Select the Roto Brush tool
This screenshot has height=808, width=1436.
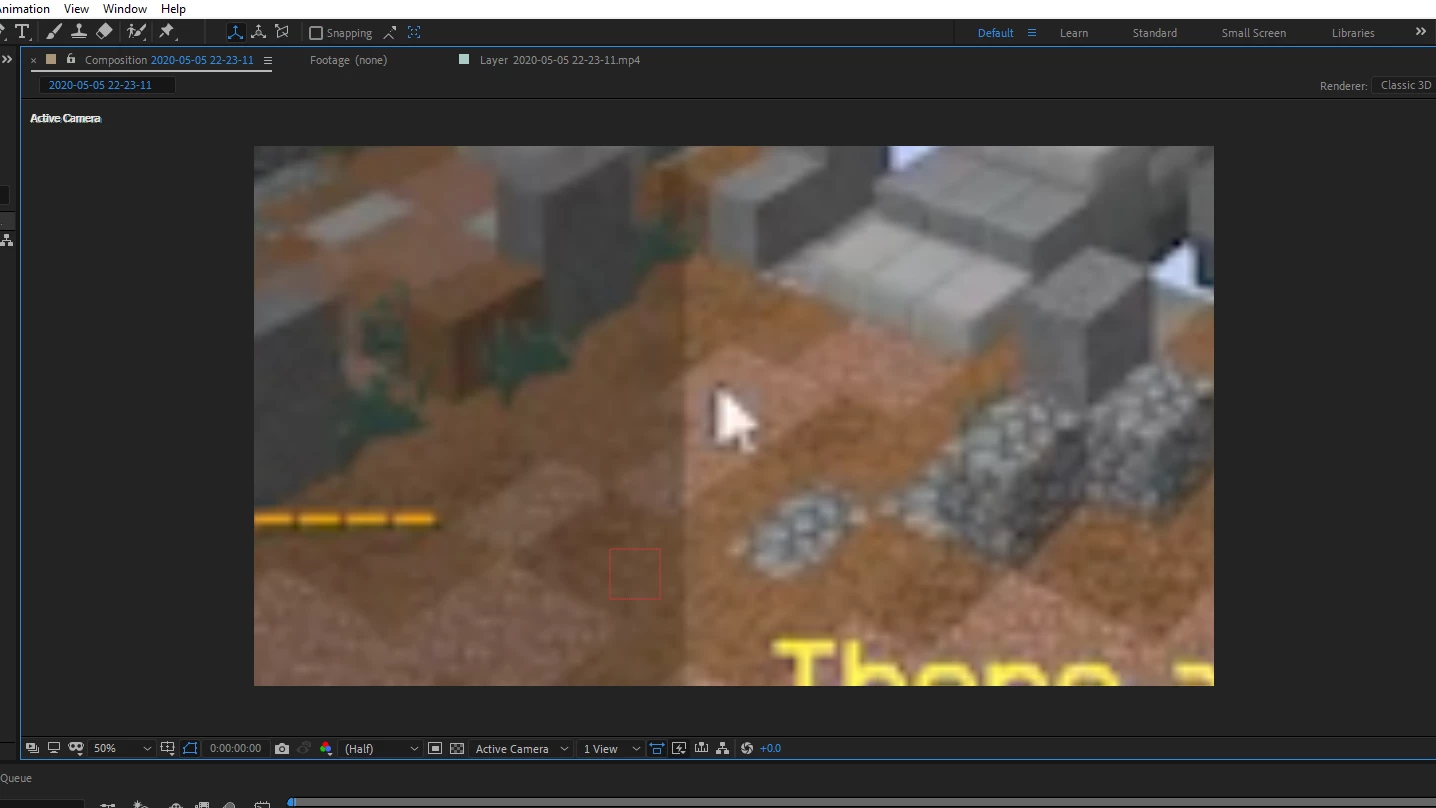tap(137, 32)
